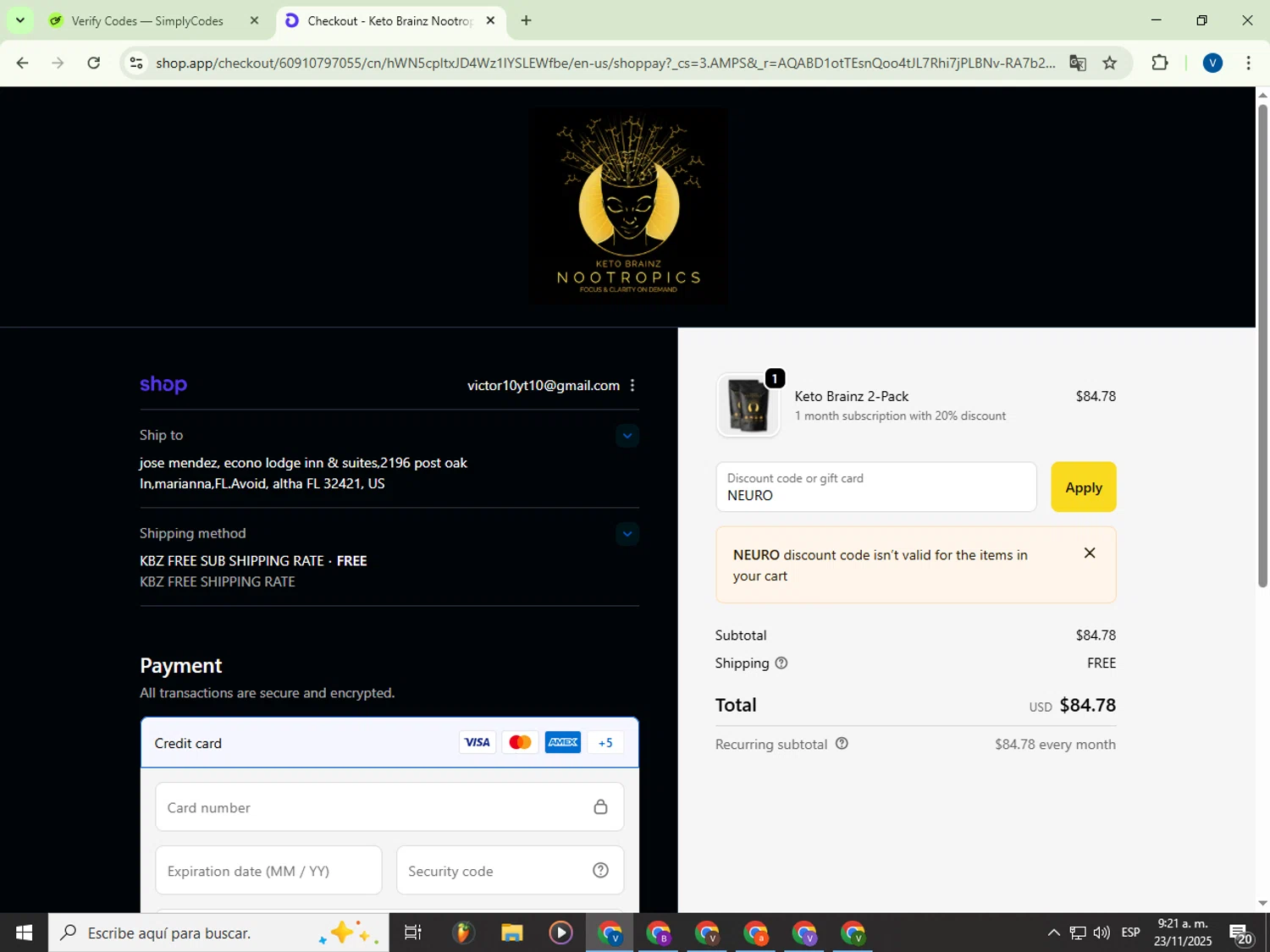Open the tab search dropdown arrow

[x=19, y=20]
